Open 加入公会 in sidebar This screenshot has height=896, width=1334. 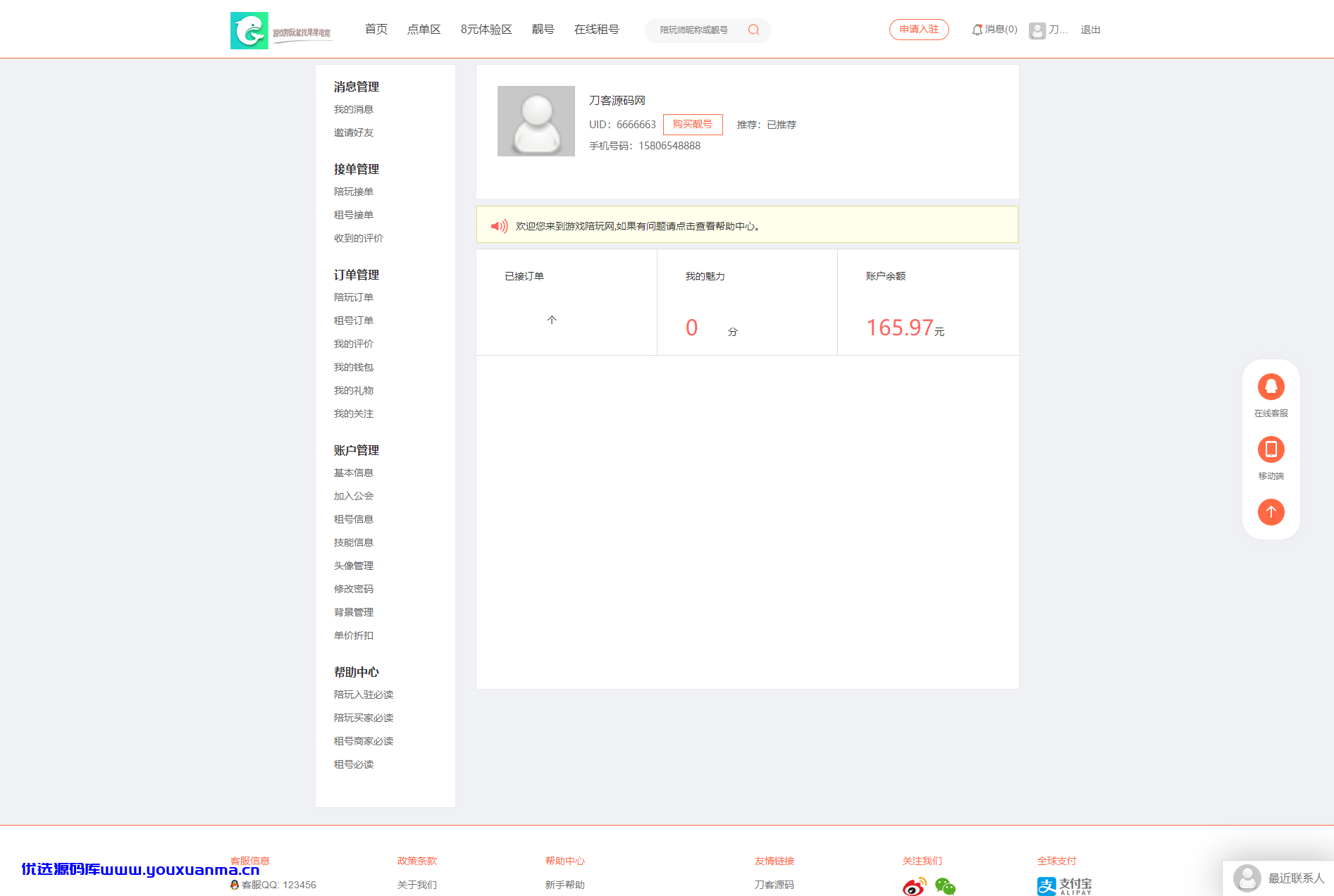354,496
